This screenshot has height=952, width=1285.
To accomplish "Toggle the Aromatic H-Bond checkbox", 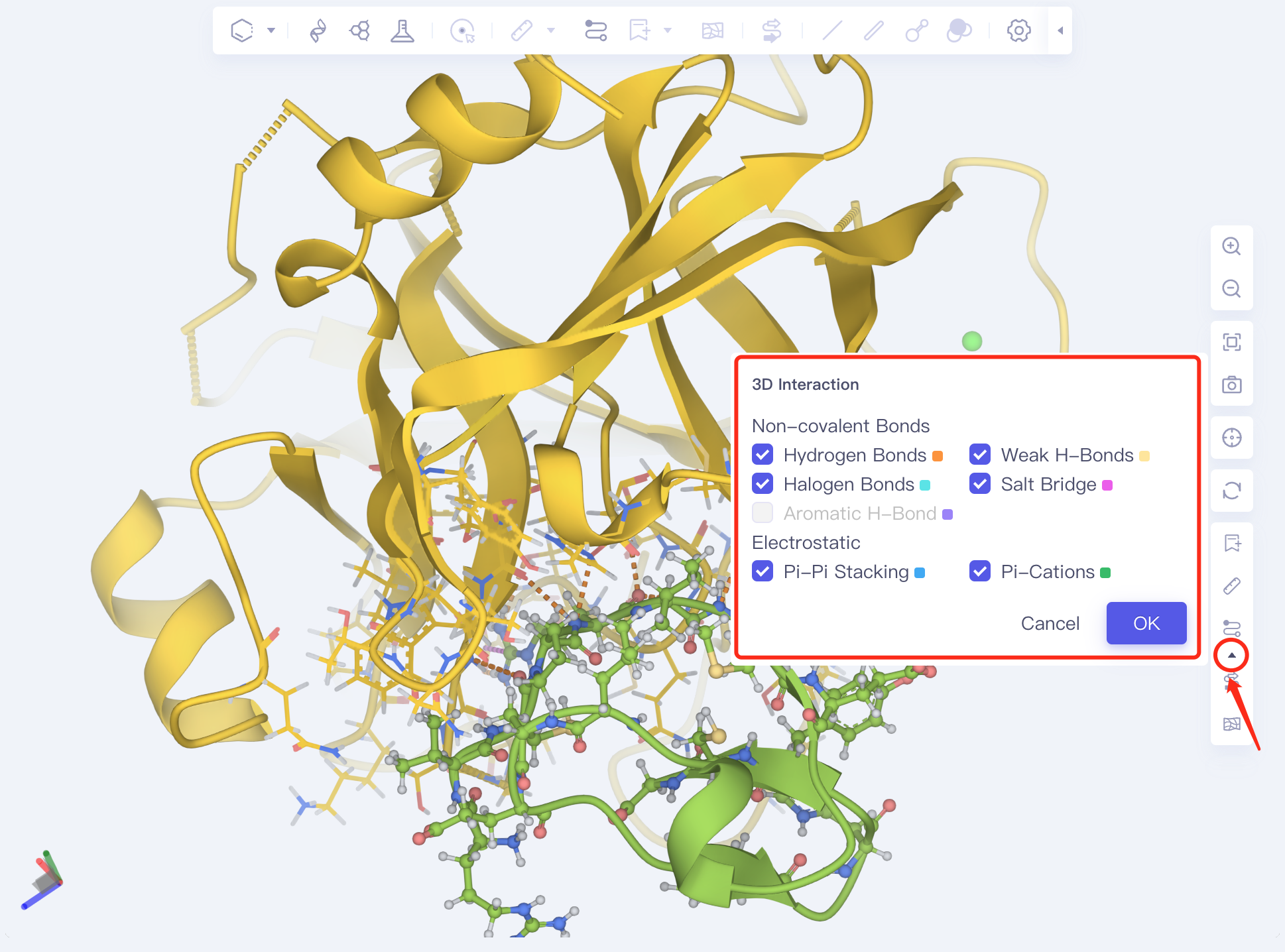I will click(763, 513).
